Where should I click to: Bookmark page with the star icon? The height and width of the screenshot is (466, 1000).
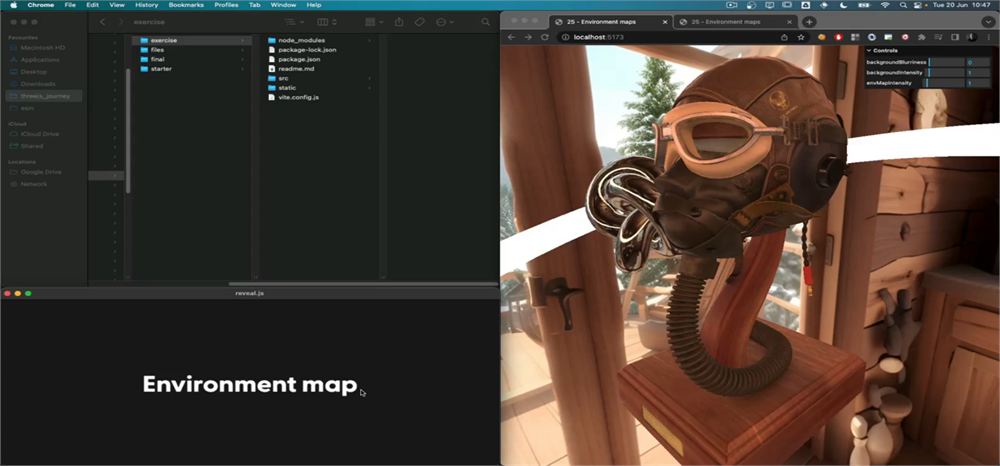click(x=801, y=37)
